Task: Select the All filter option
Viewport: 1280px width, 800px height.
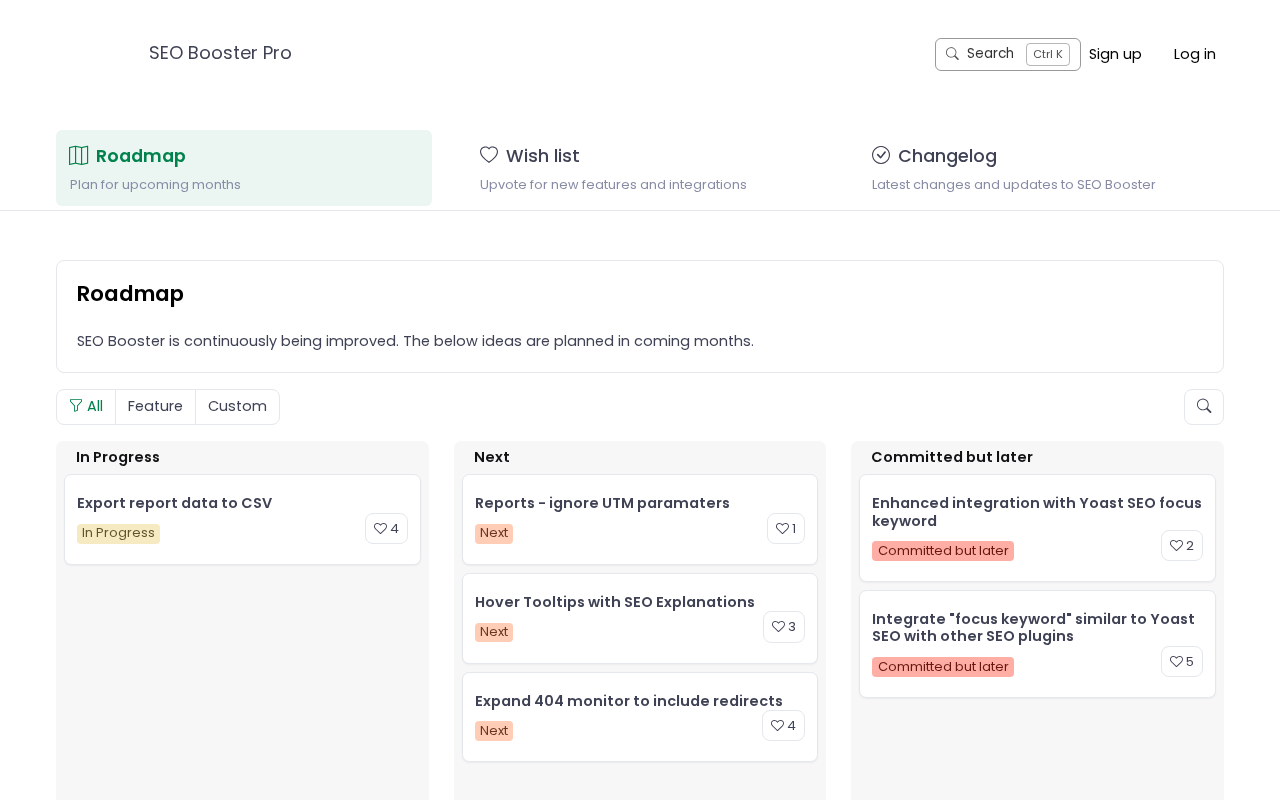Action: click(x=86, y=407)
